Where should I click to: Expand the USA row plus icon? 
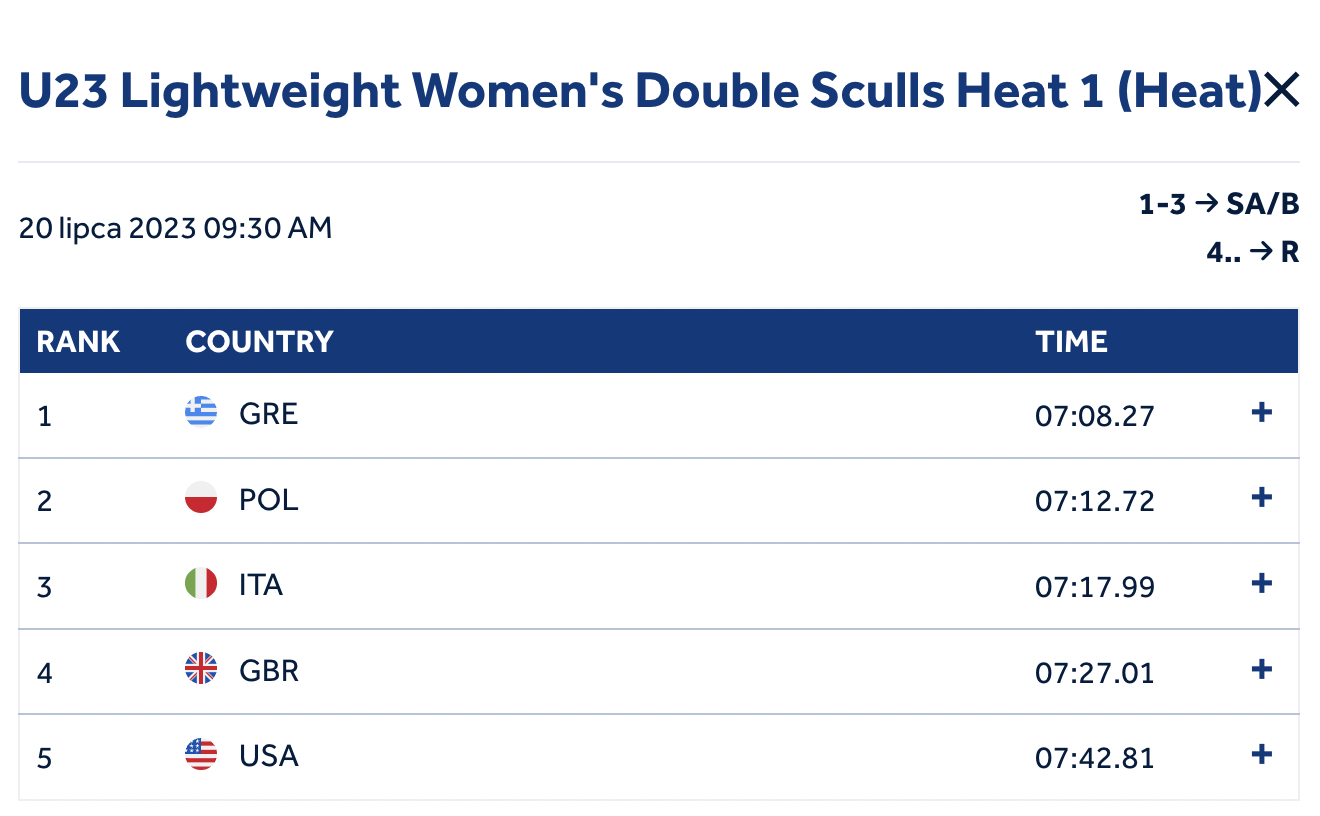point(1262,754)
